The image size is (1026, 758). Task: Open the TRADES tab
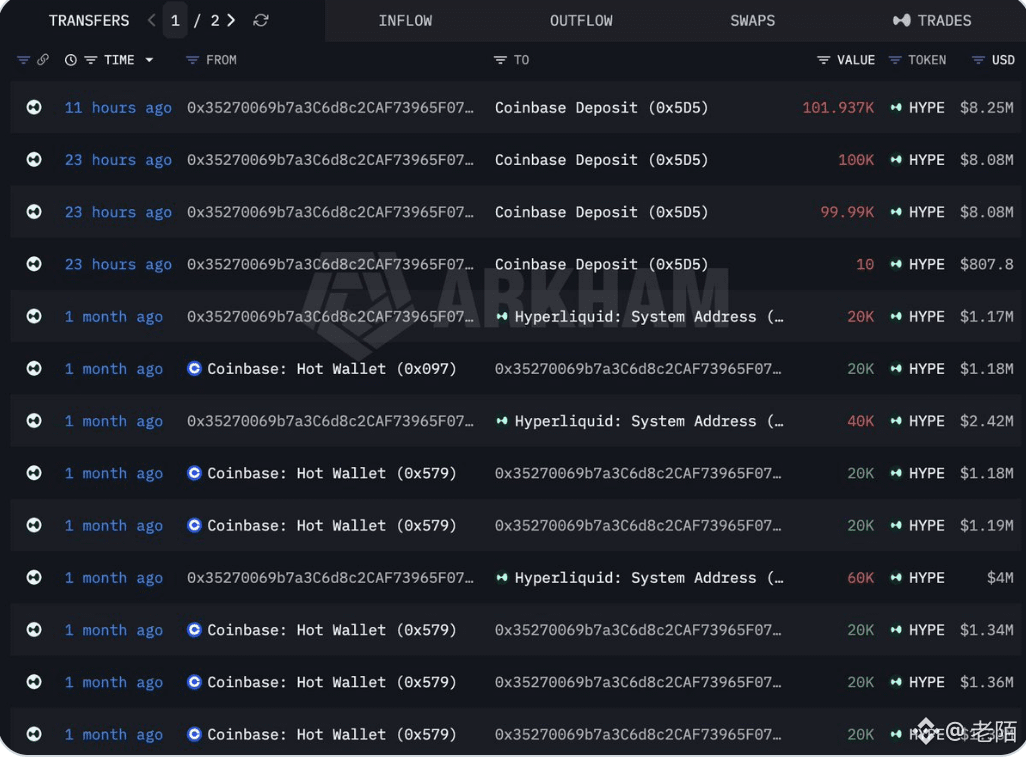[x=932, y=21]
